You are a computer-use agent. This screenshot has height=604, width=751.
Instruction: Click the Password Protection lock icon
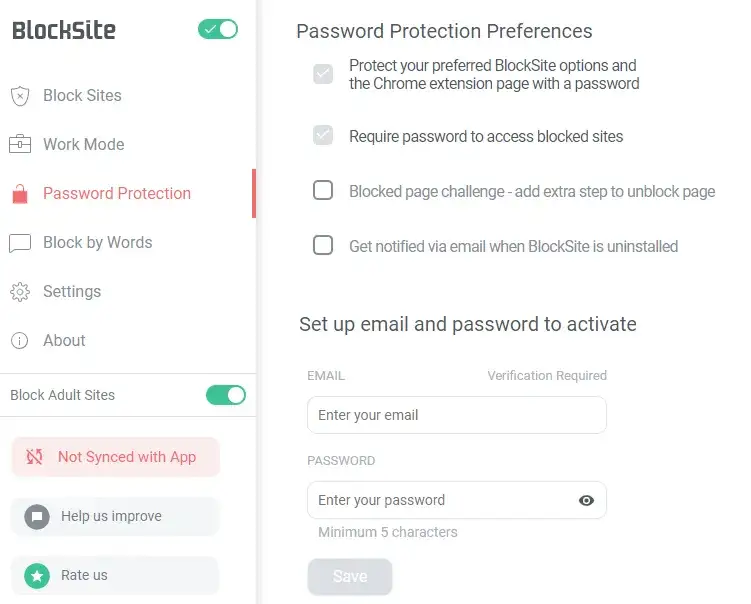[19, 194]
